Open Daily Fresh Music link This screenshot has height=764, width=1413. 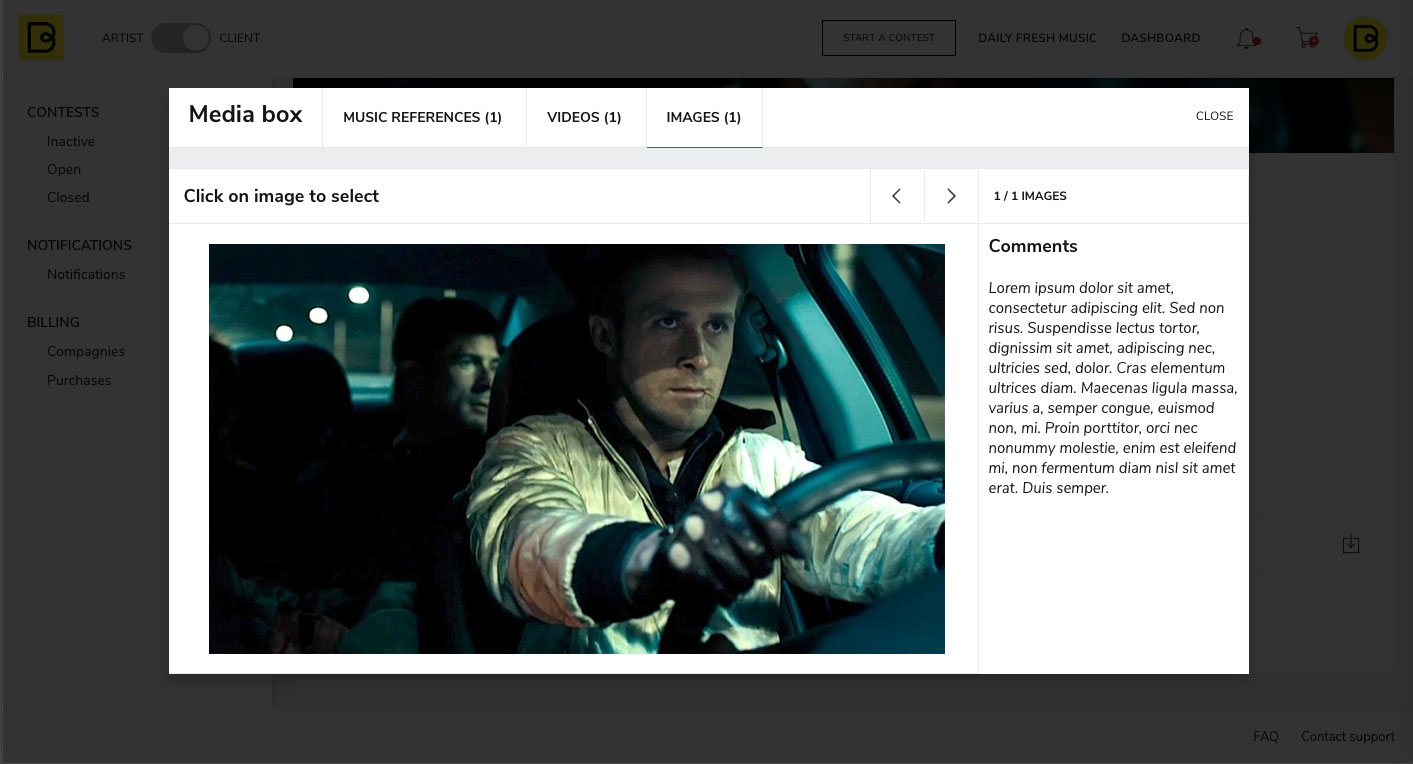click(x=1037, y=38)
